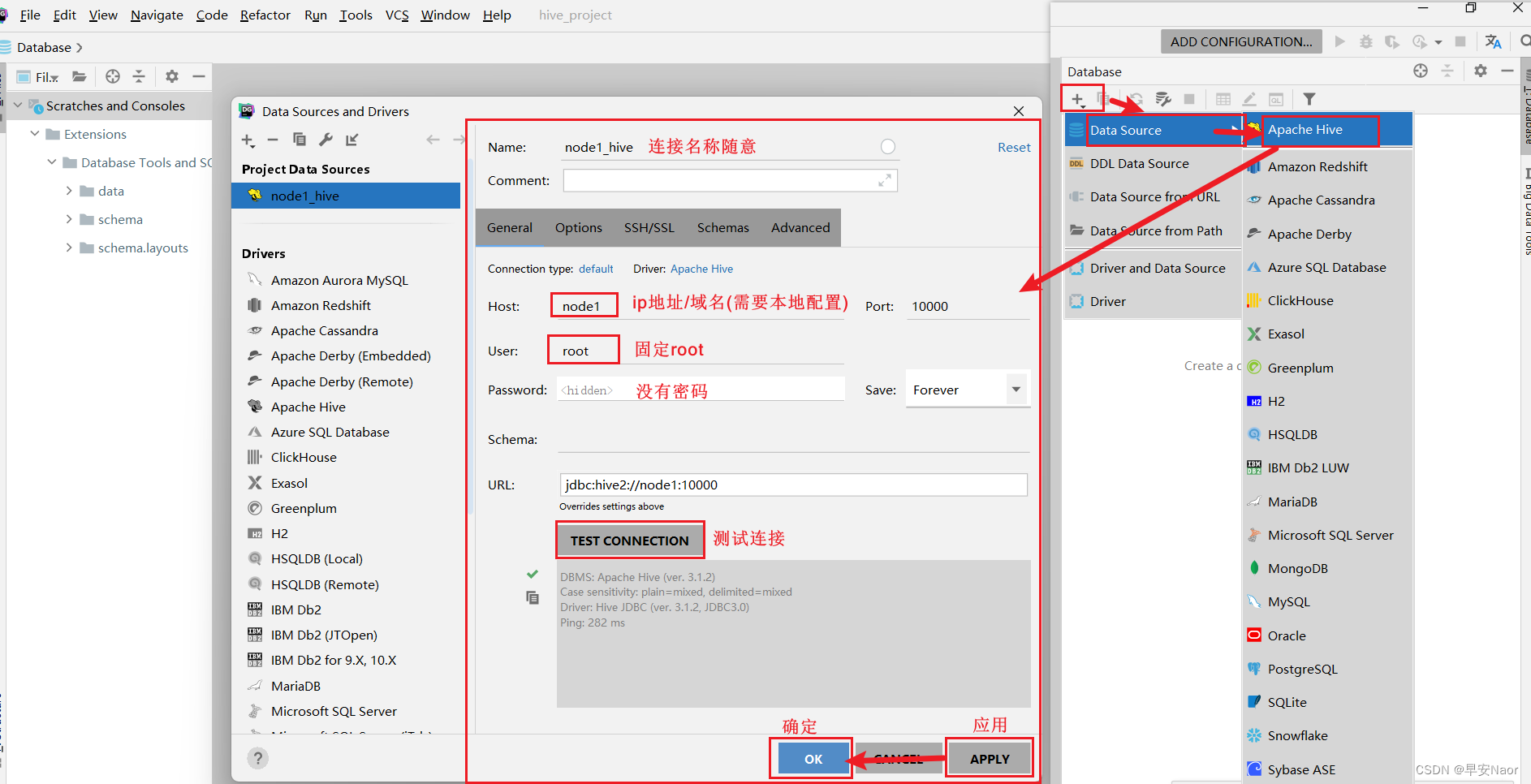Screen dimensions: 1531x784
Task: Click the Connection type default link
Action: 596,269
